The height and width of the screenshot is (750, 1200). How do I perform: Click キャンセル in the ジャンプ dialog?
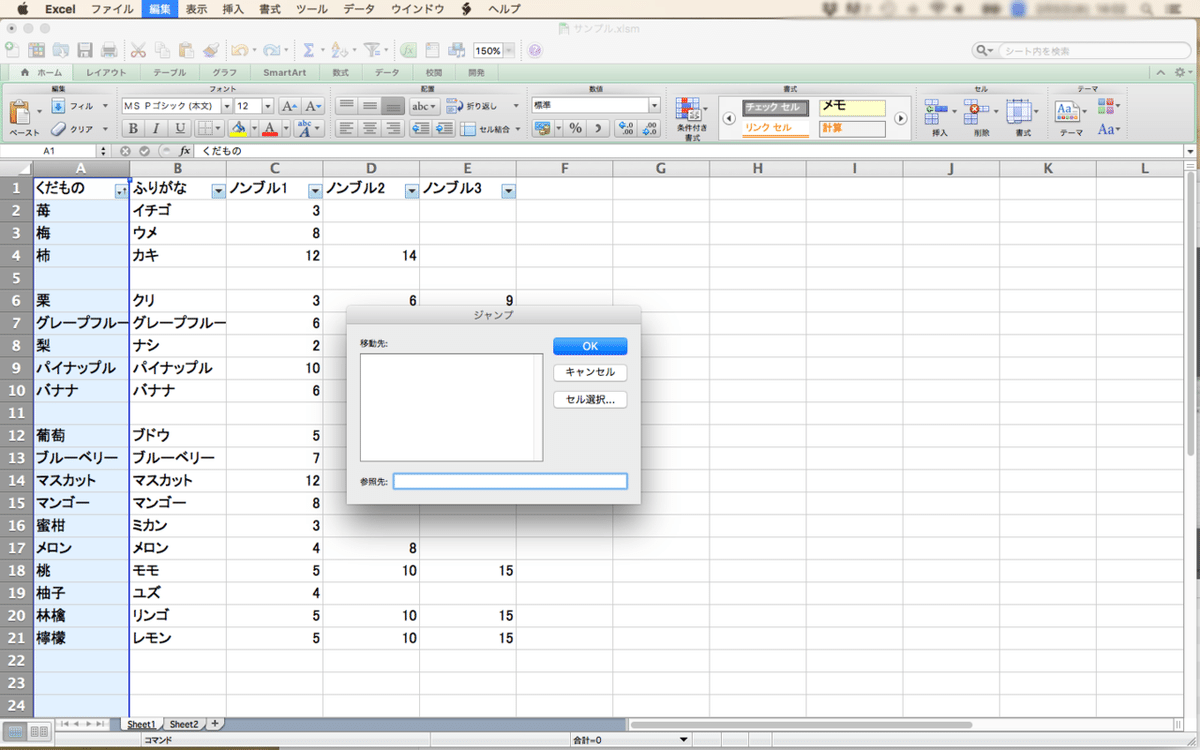(x=590, y=373)
